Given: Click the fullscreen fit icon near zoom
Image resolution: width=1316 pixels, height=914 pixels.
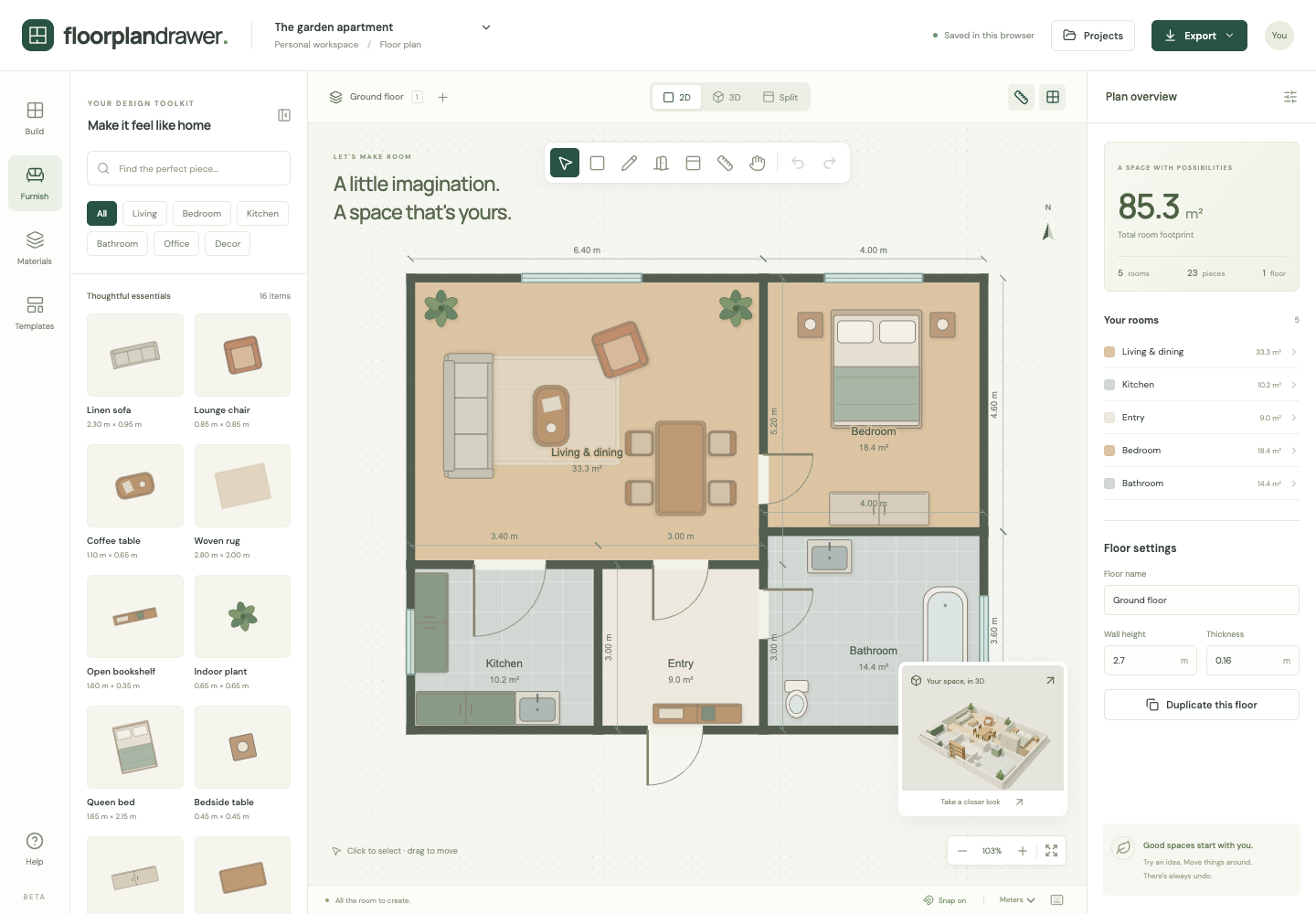Looking at the screenshot, I should point(1052,851).
